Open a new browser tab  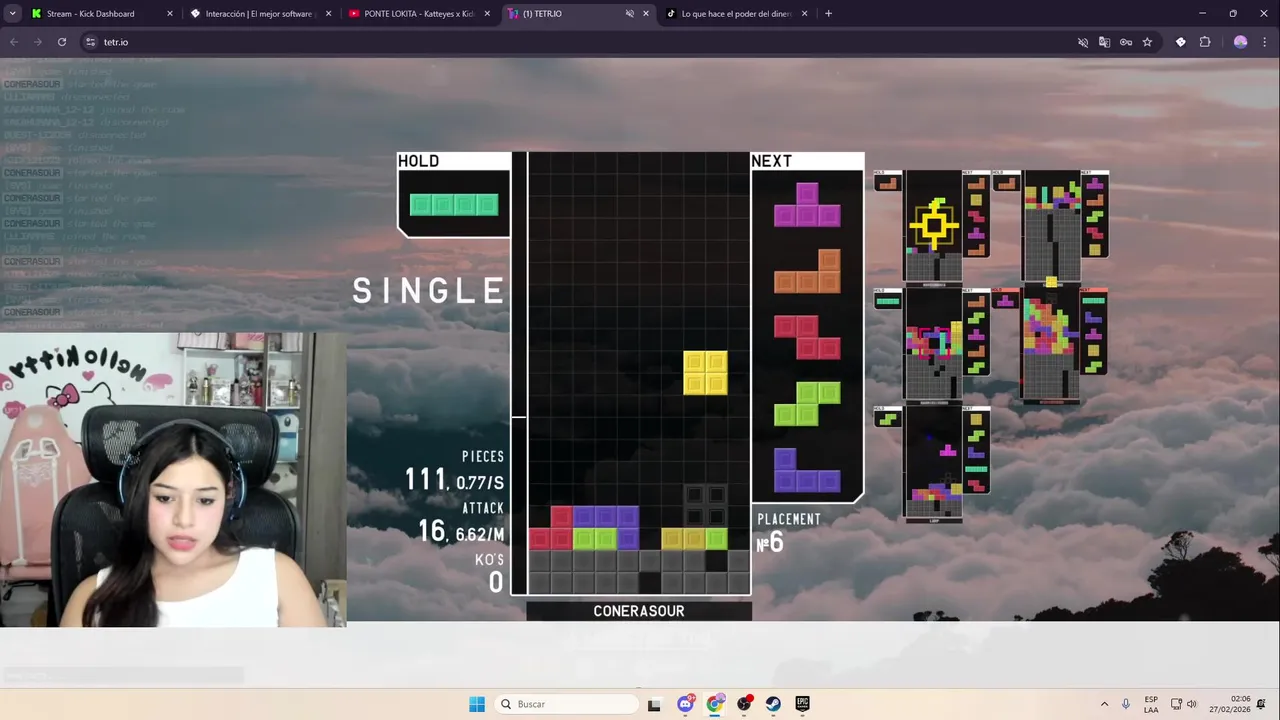(828, 14)
